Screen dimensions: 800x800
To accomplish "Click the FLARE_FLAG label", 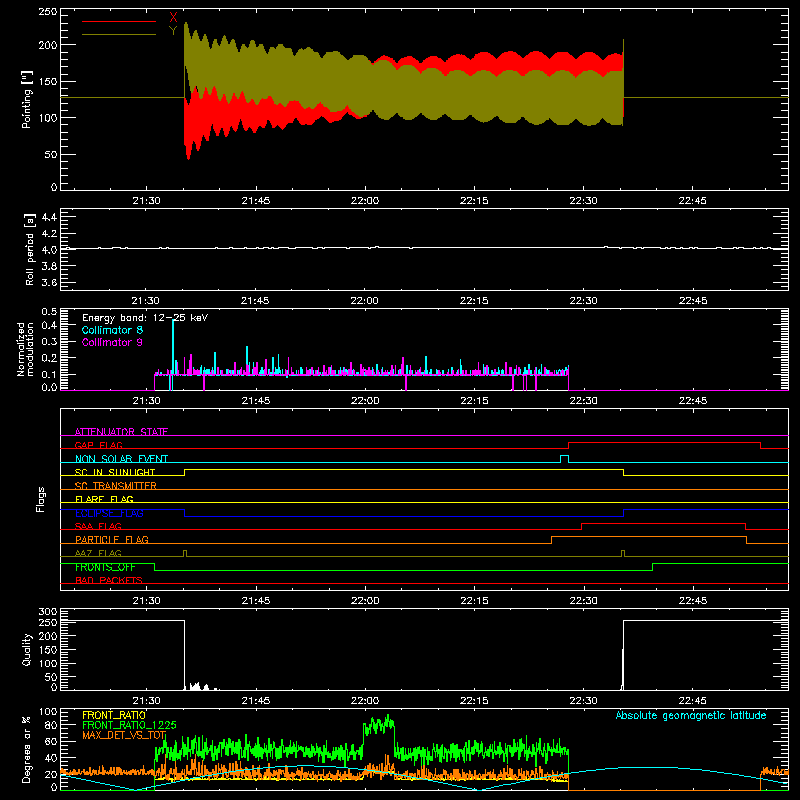I will click(104, 499).
